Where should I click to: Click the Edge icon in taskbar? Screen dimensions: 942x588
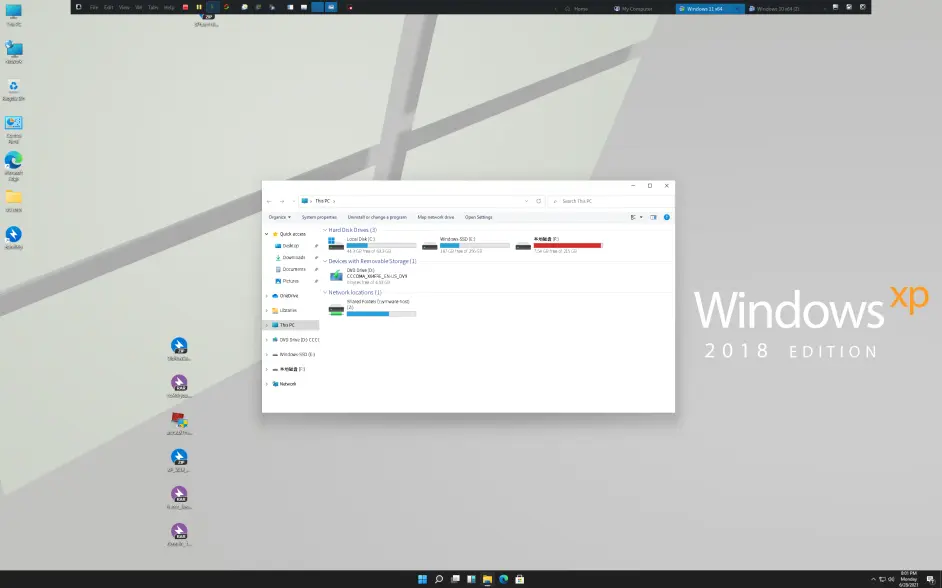coord(503,579)
